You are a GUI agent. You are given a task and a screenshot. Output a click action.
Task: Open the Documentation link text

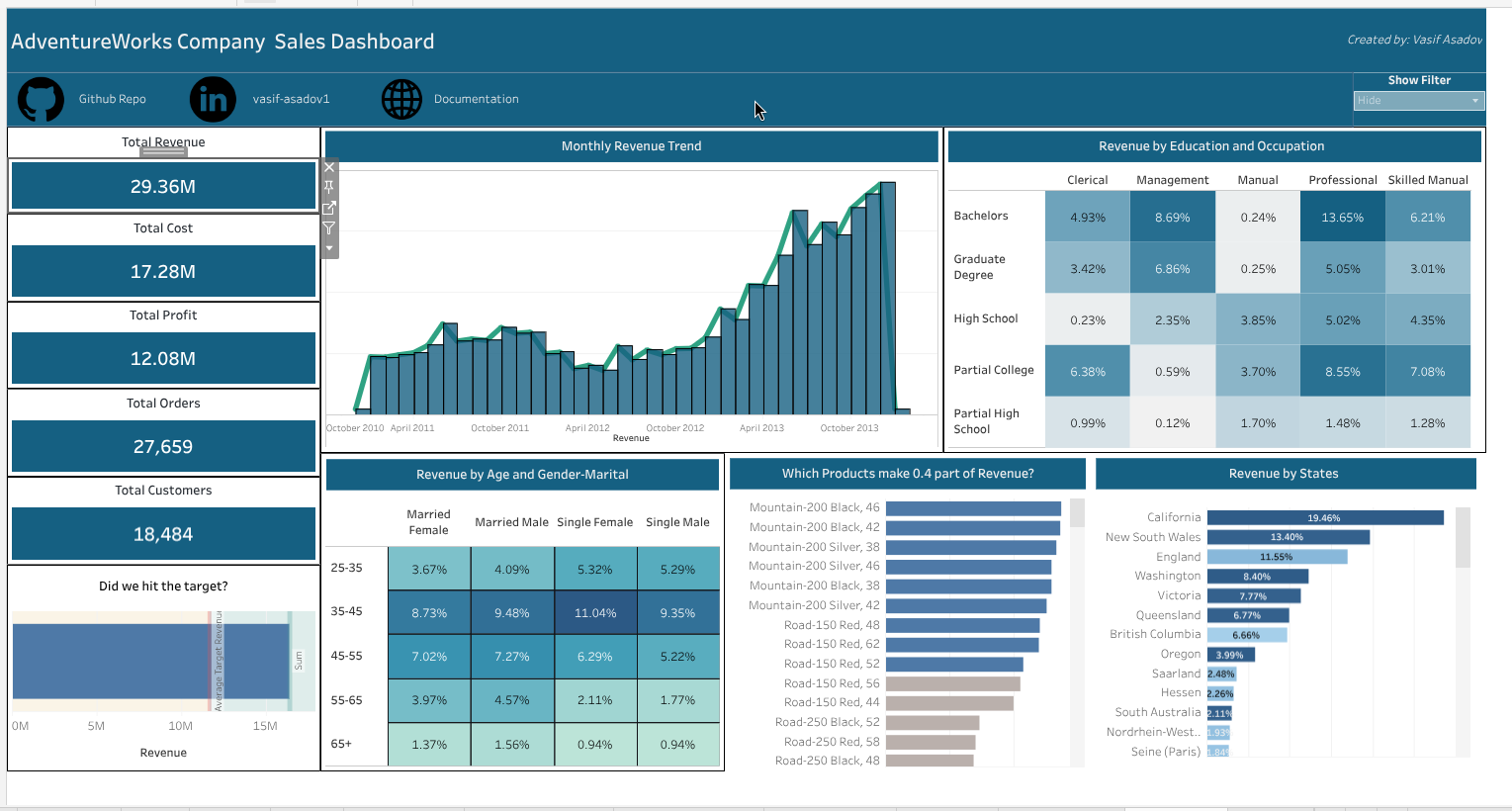click(x=477, y=99)
